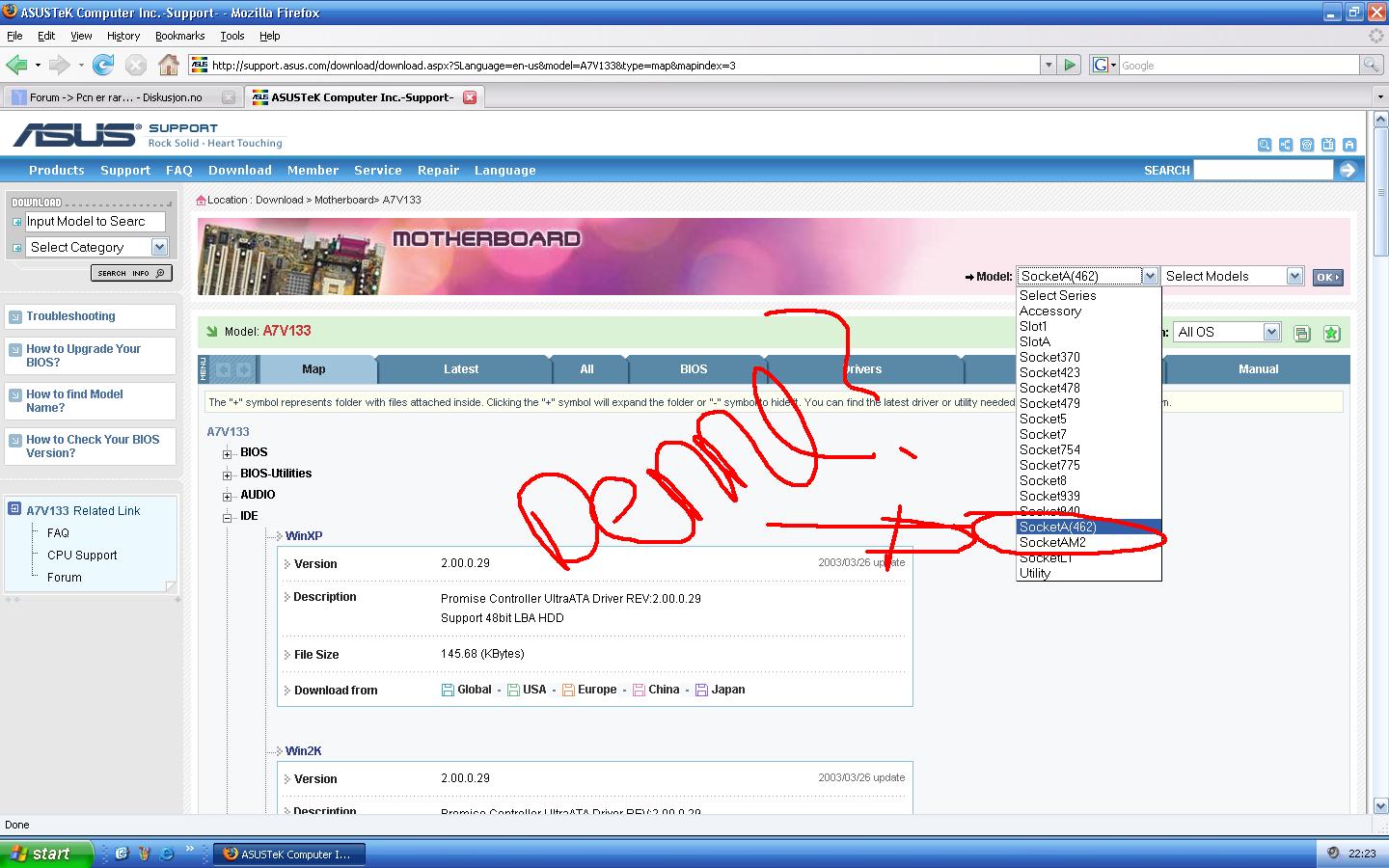Viewport: 1389px width, 868px height.
Task: Open the Firefox Tools menu
Action: (232, 36)
